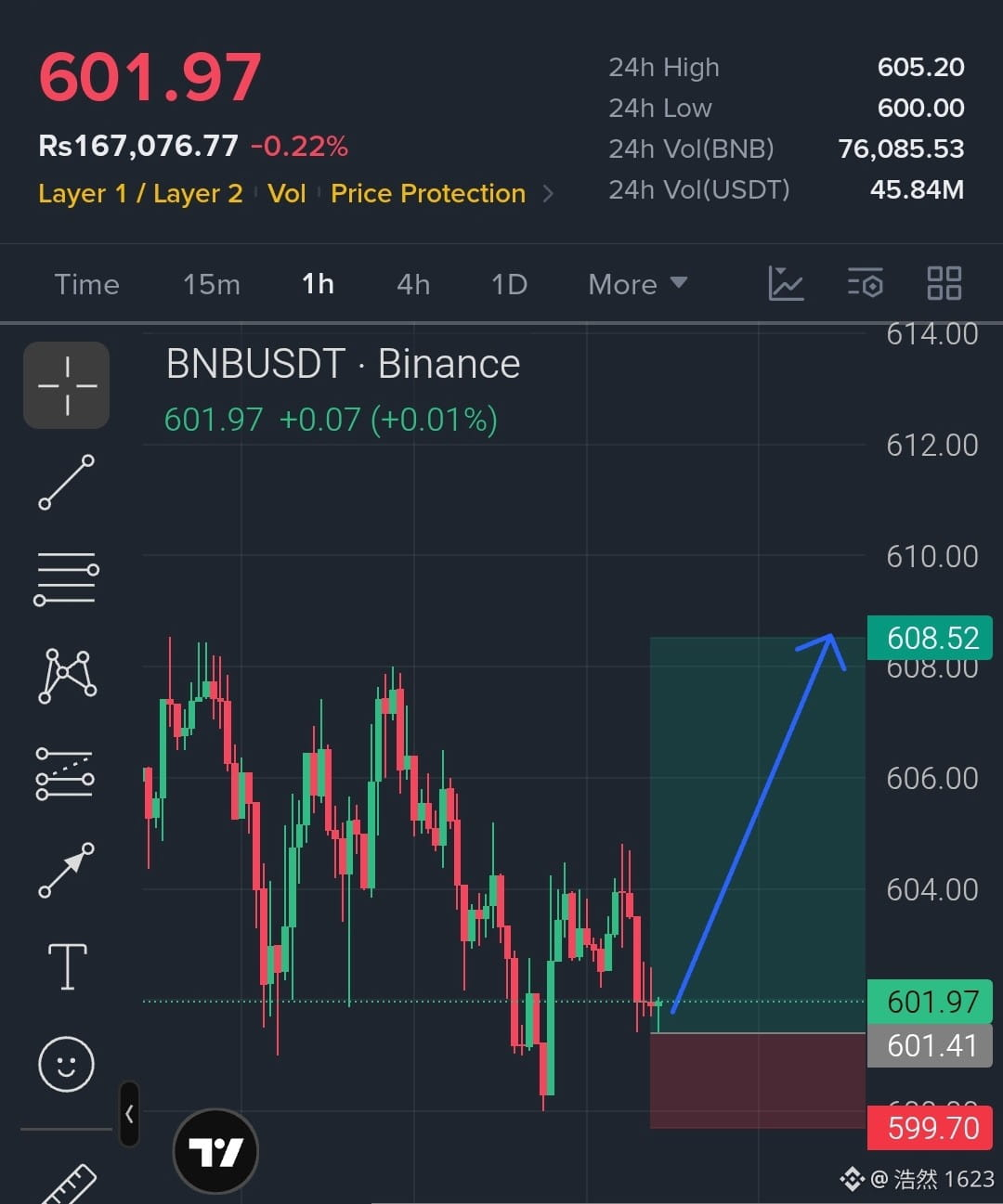Click the red 599.70 stop price label

[x=930, y=1128]
